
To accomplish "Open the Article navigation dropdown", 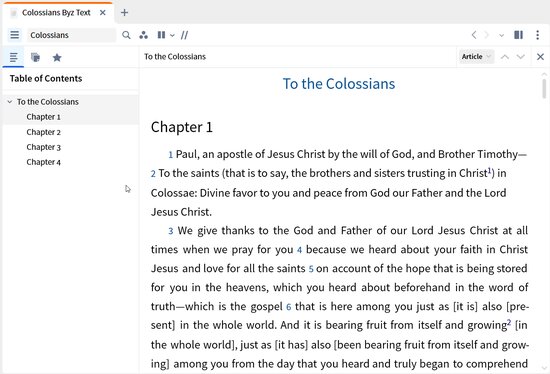I will click(x=476, y=56).
